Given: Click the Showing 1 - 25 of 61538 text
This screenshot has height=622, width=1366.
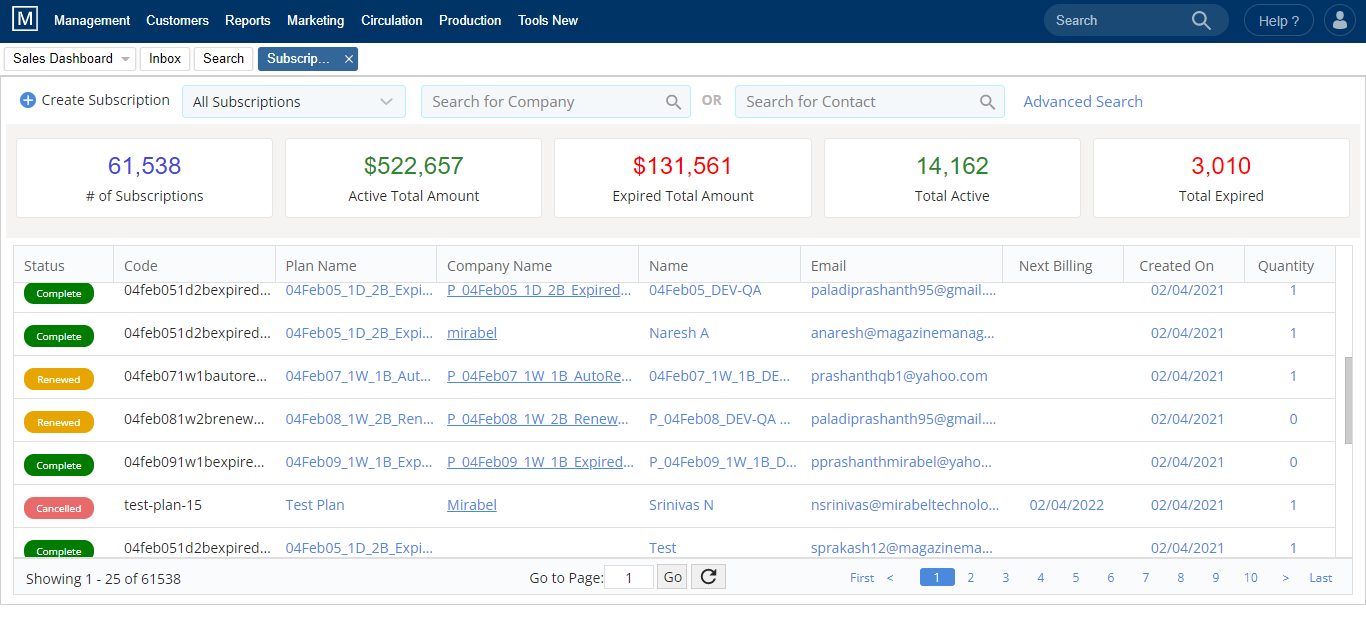Looking at the screenshot, I should click(103, 578).
